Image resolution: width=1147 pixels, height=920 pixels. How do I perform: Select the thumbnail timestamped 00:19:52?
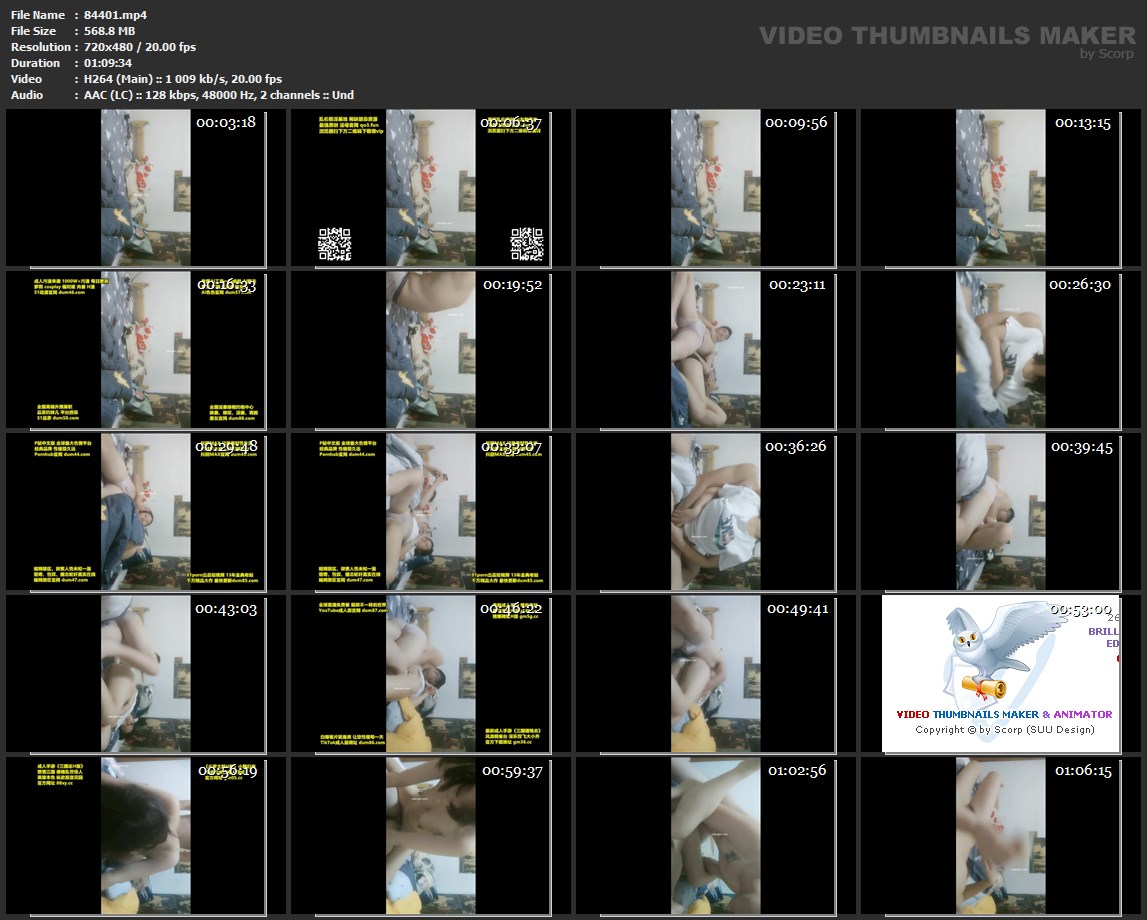coord(430,350)
